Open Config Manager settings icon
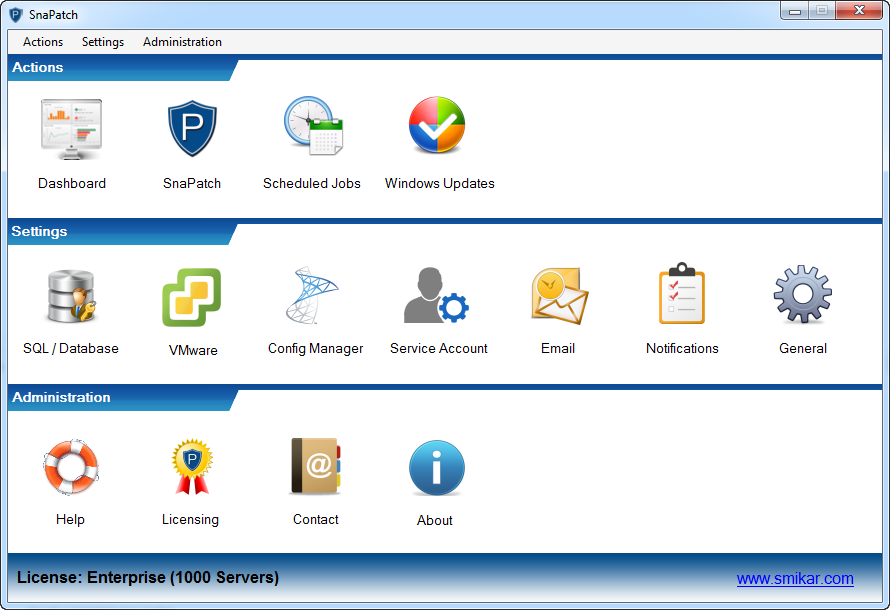The image size is (890, 610). (x=312, y=295)
